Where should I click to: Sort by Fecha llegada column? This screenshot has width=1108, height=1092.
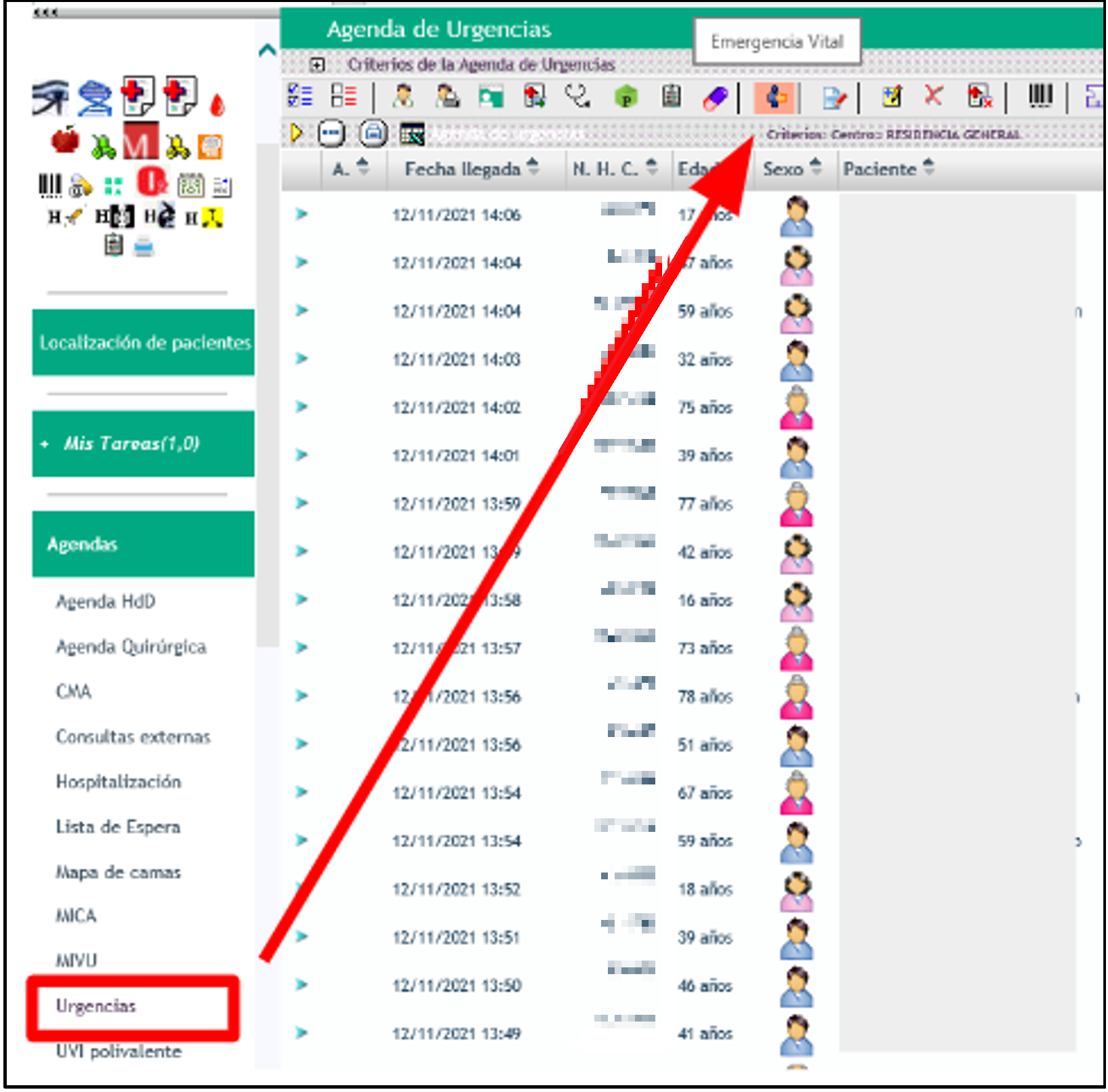[533, 167]
